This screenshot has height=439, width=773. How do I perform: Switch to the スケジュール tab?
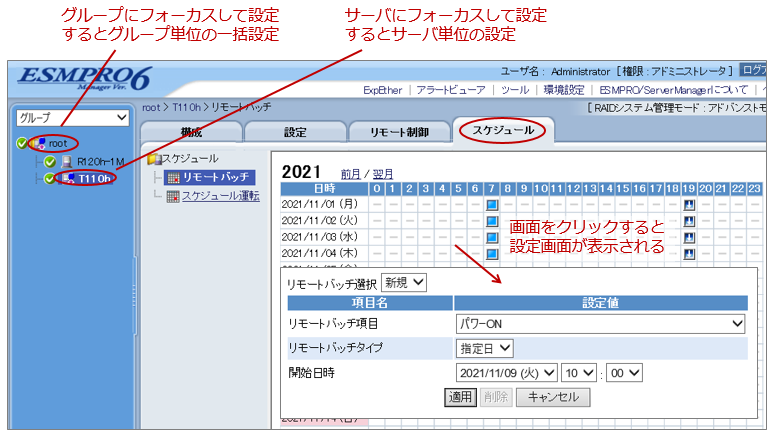click(x=503, y=130)
